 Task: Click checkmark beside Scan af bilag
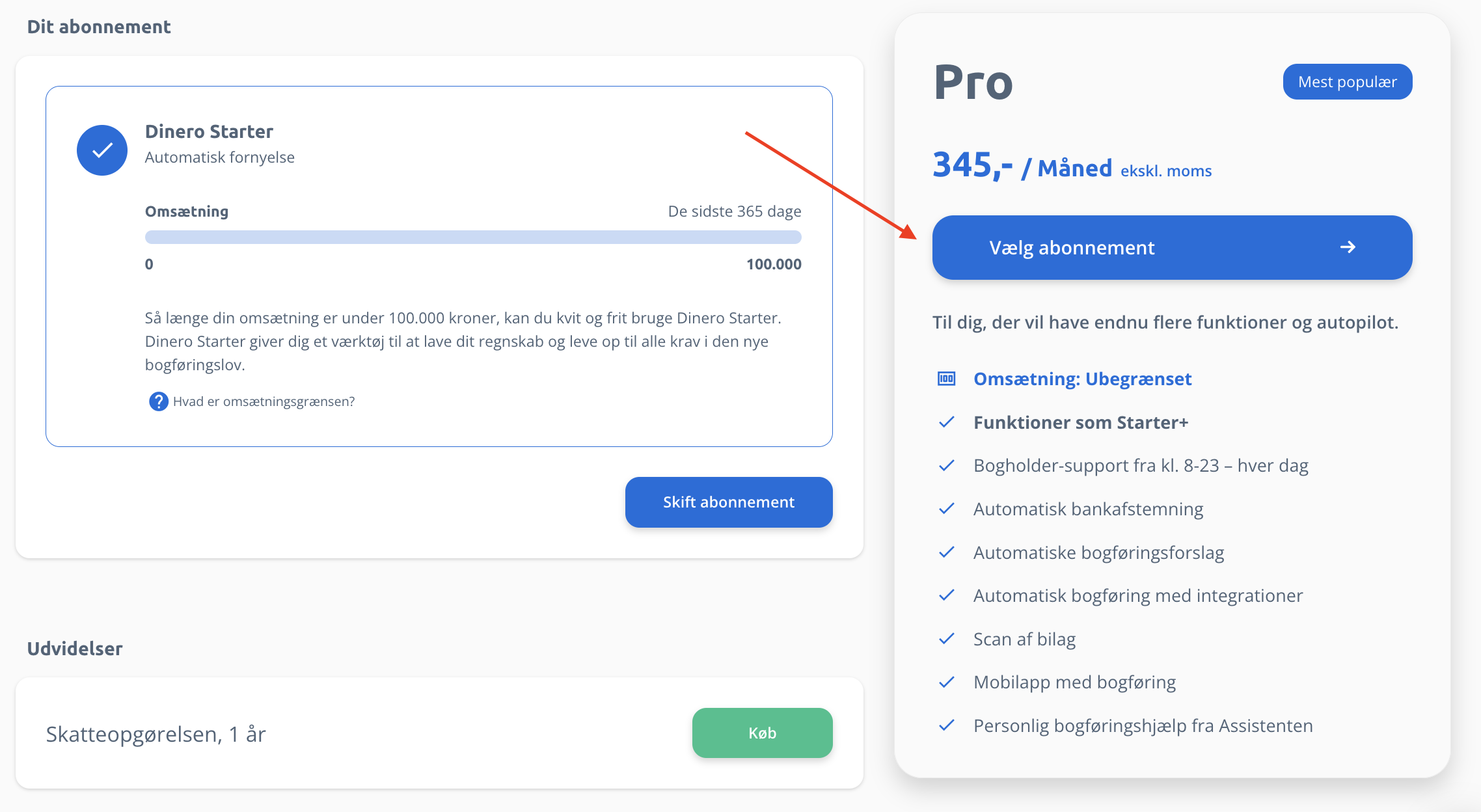947,639
